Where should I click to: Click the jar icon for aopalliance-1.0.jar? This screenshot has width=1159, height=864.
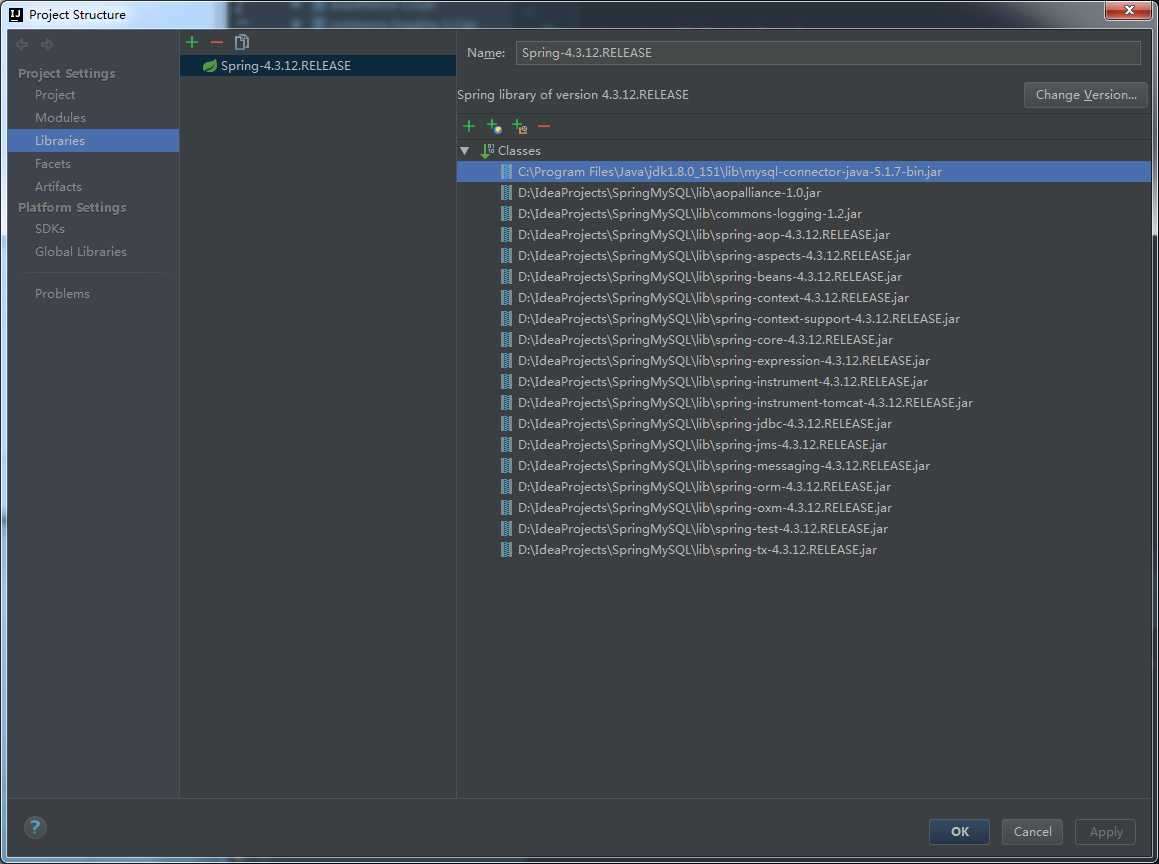pos(506,193)
